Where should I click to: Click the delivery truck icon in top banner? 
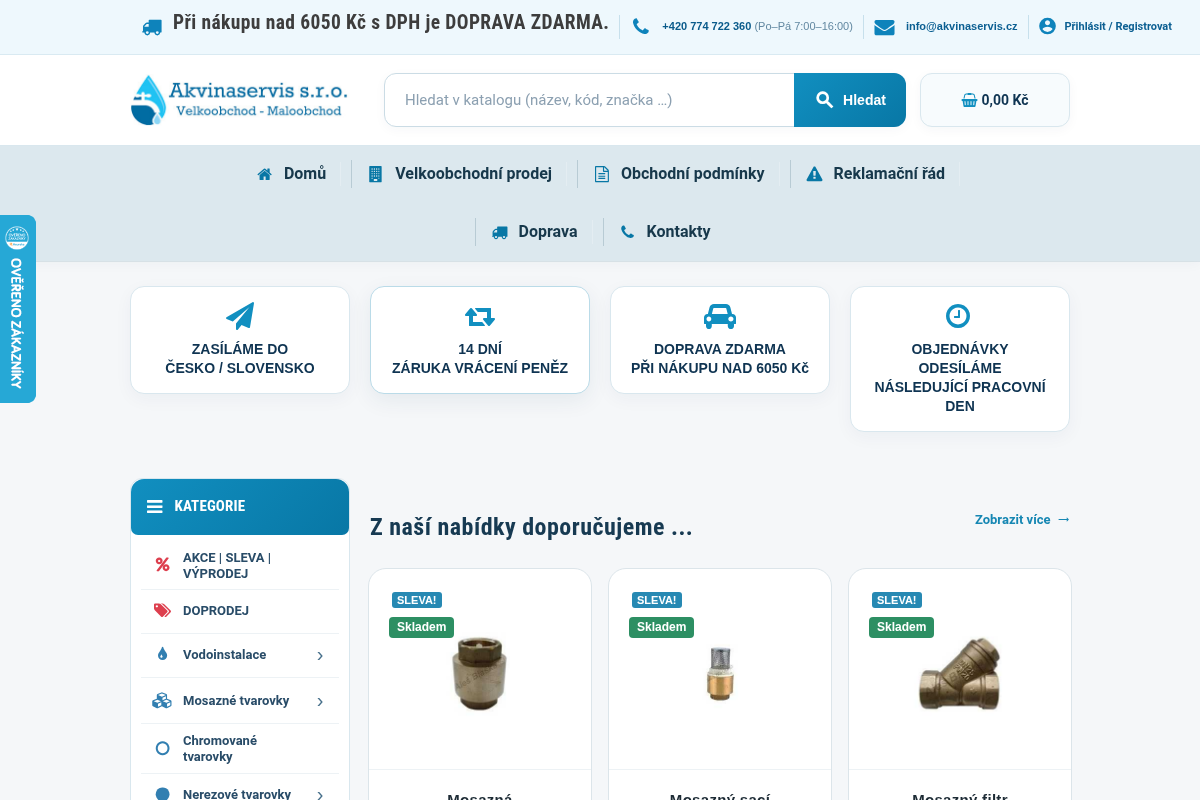pyautogui.click(x=152, y=27)
